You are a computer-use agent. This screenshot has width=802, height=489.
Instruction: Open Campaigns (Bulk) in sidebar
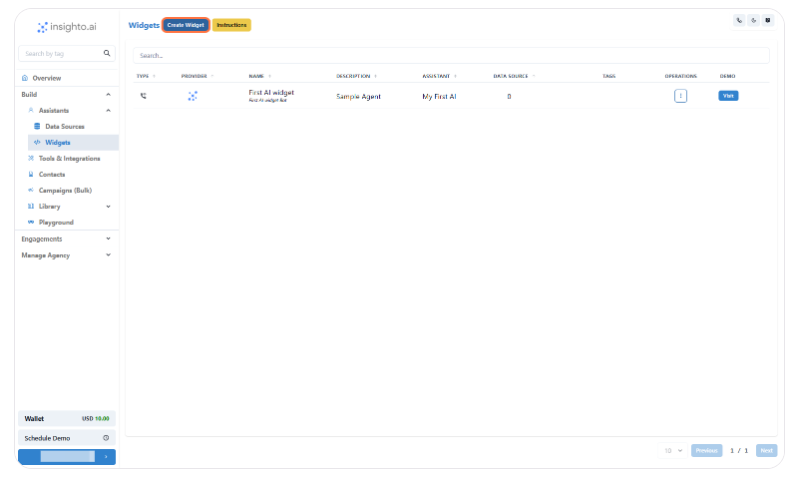coord(65,190)
